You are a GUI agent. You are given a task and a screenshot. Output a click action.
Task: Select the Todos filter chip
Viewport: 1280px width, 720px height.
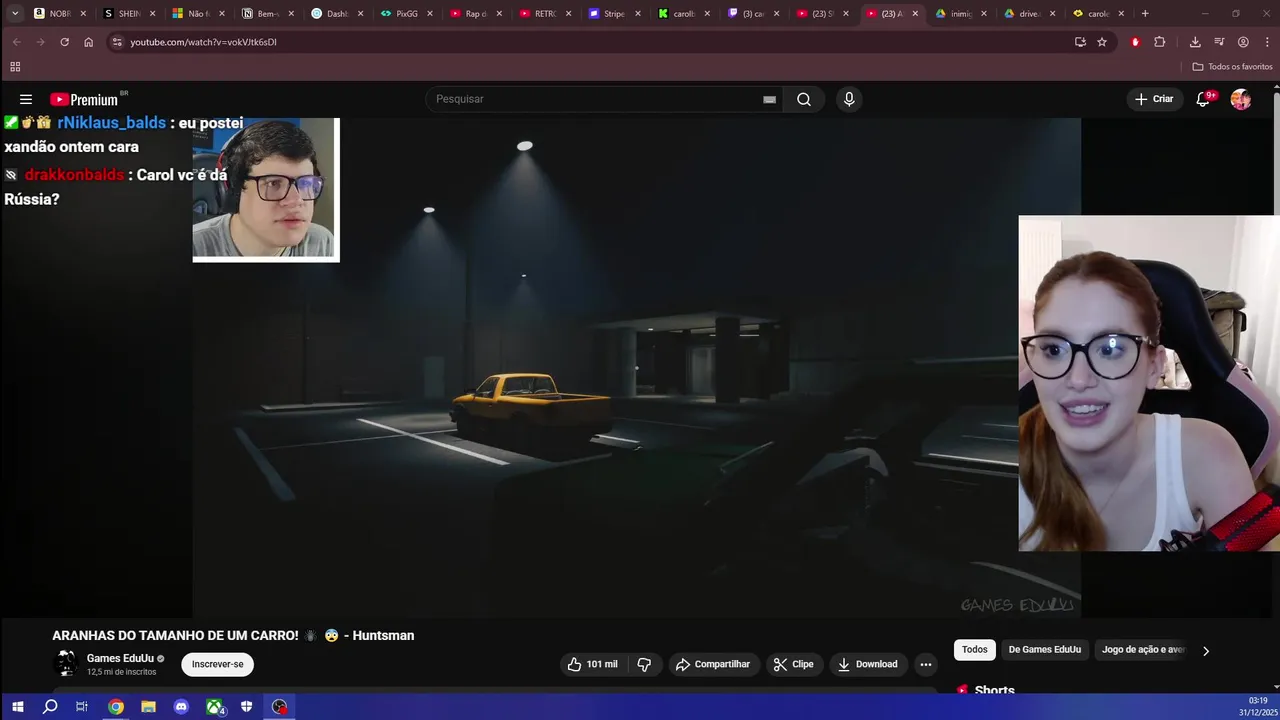[974, 650]
